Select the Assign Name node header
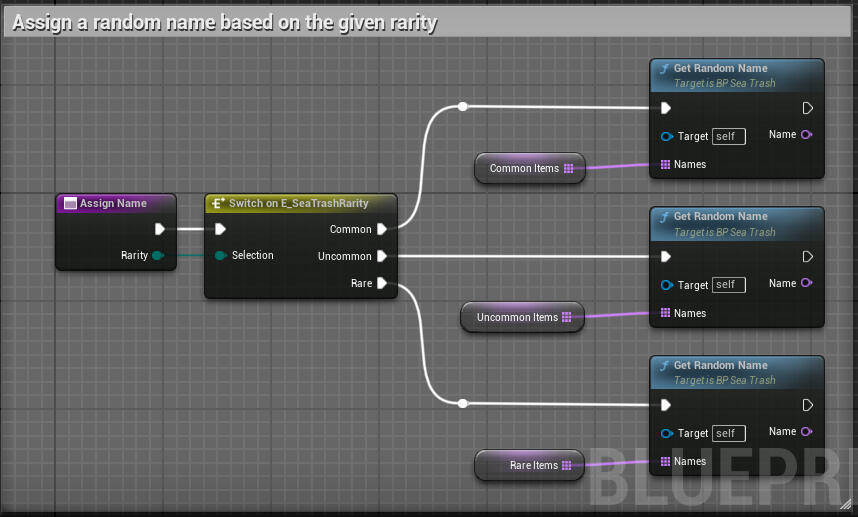The height and width of the screenshot is (517, 858). click(x=113, y=204)
